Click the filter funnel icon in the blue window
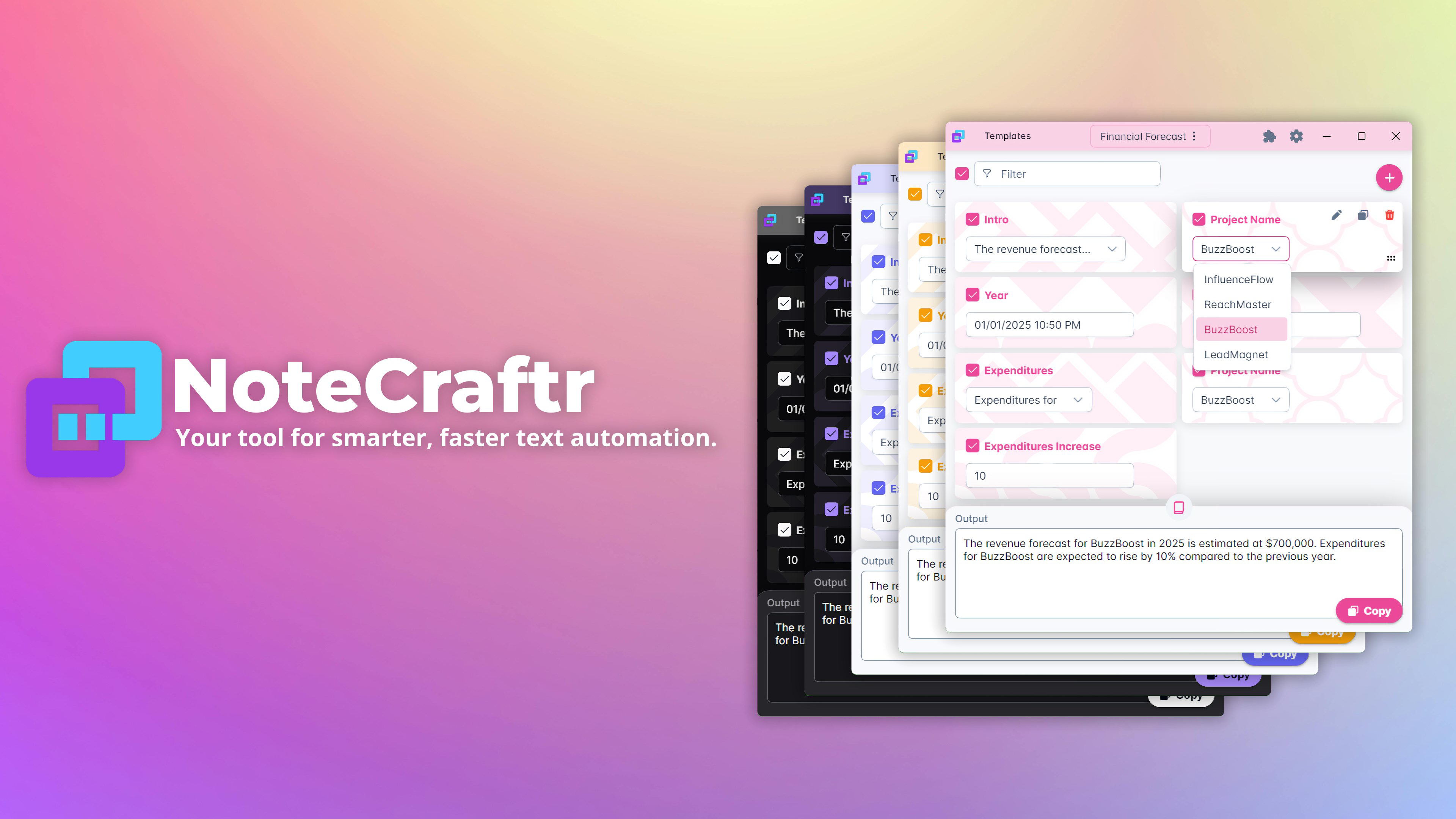1456x819 pixels. [x=893, y=216]
